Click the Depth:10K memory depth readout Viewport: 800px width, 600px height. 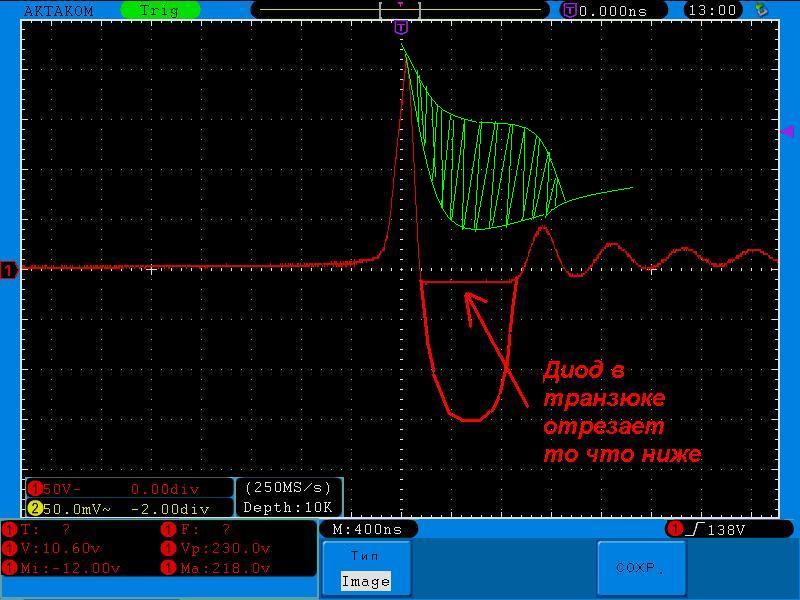(x=288, y=508)
